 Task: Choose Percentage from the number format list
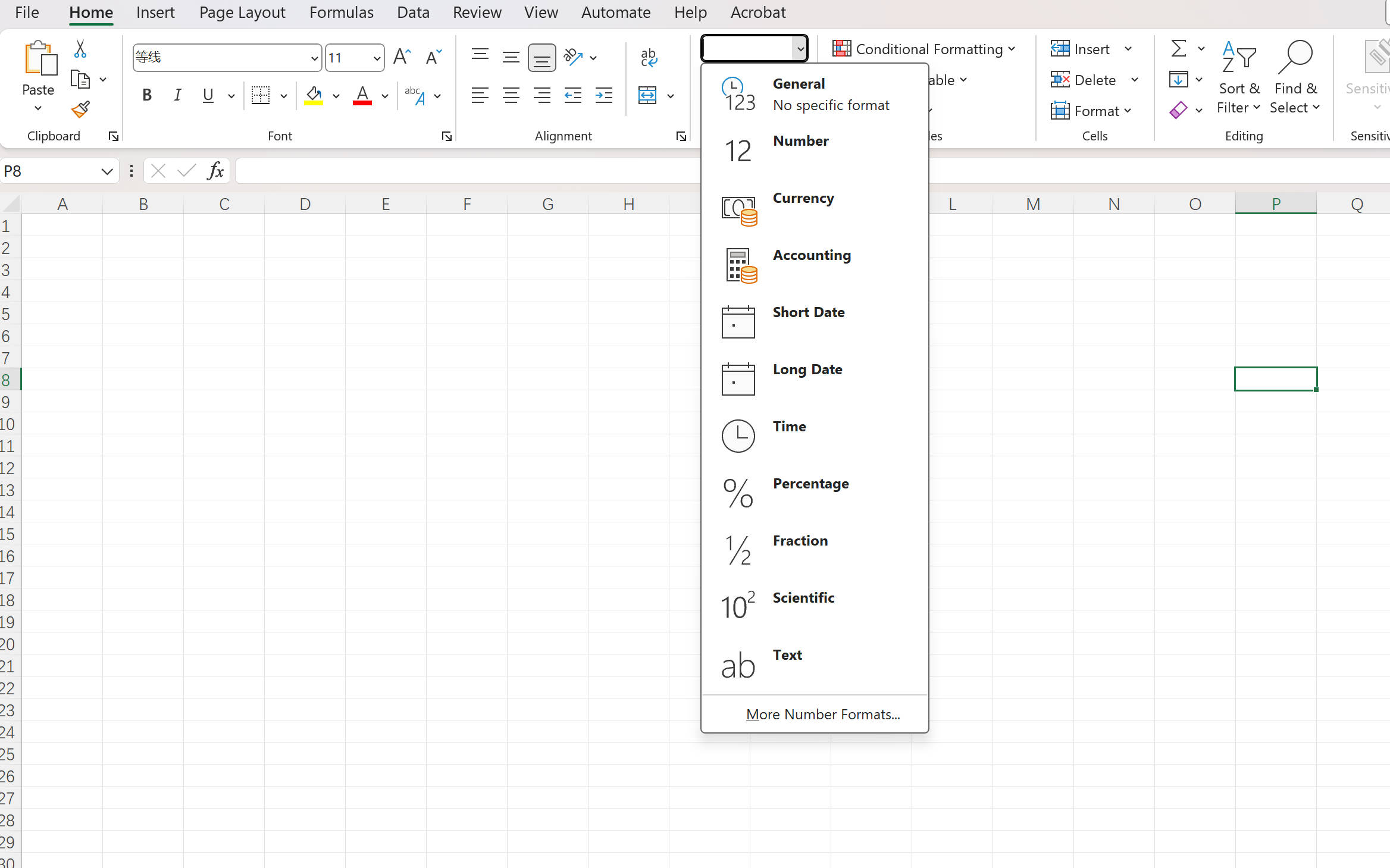click(x=810, y=484)
